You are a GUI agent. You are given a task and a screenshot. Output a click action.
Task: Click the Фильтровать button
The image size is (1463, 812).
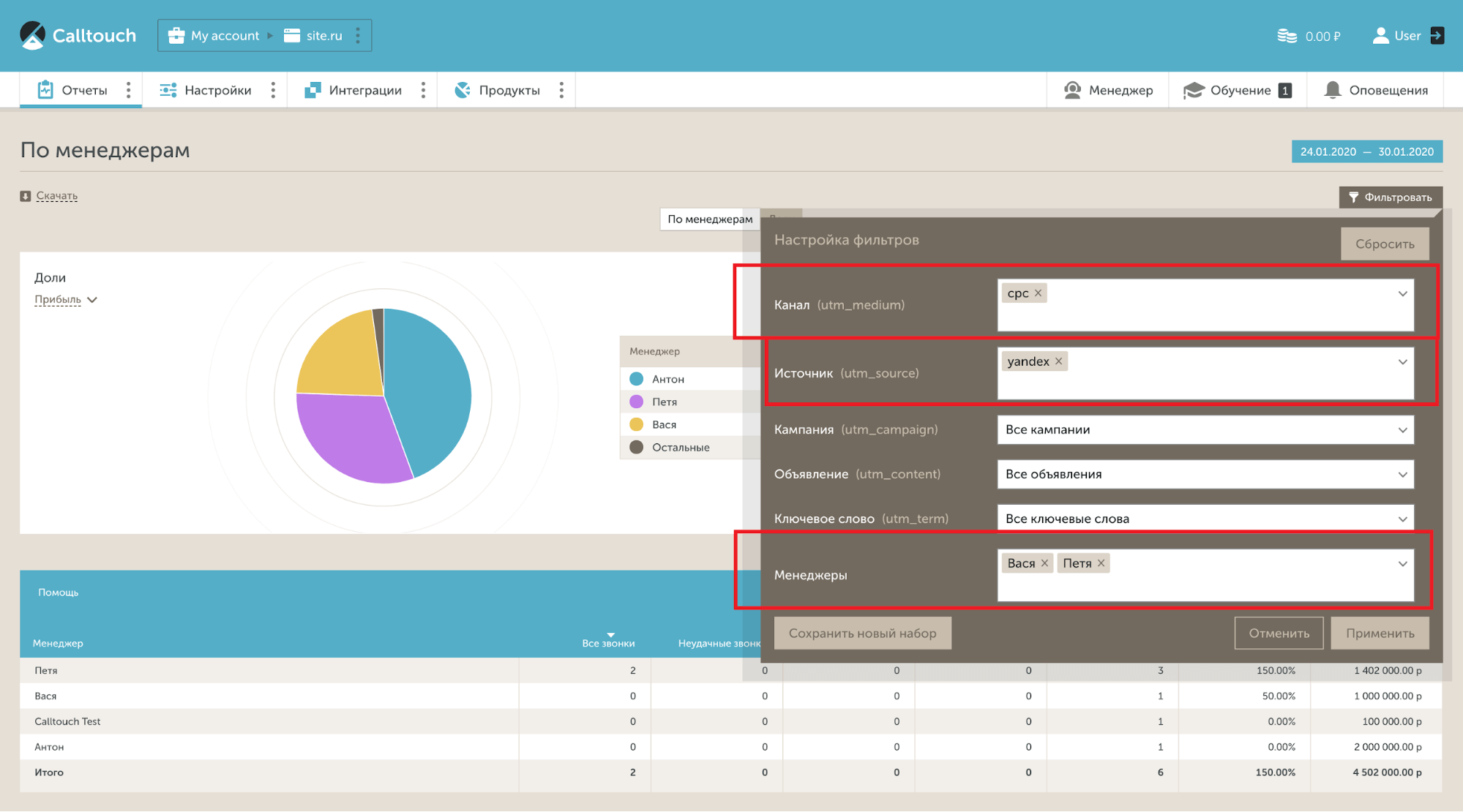(x=1391, y=197)
